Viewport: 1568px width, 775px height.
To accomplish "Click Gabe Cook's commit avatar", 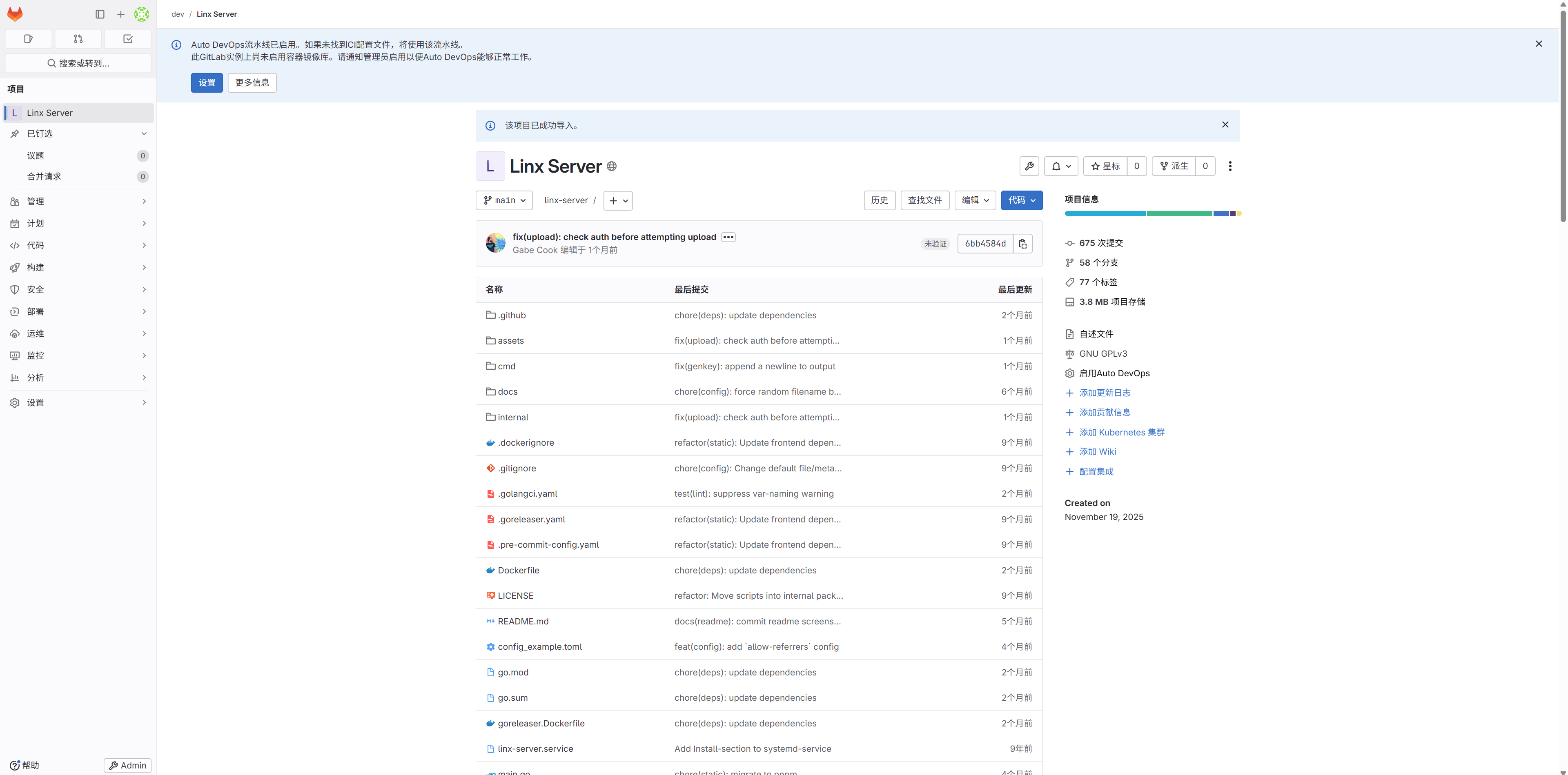I will tap(495, 243).
